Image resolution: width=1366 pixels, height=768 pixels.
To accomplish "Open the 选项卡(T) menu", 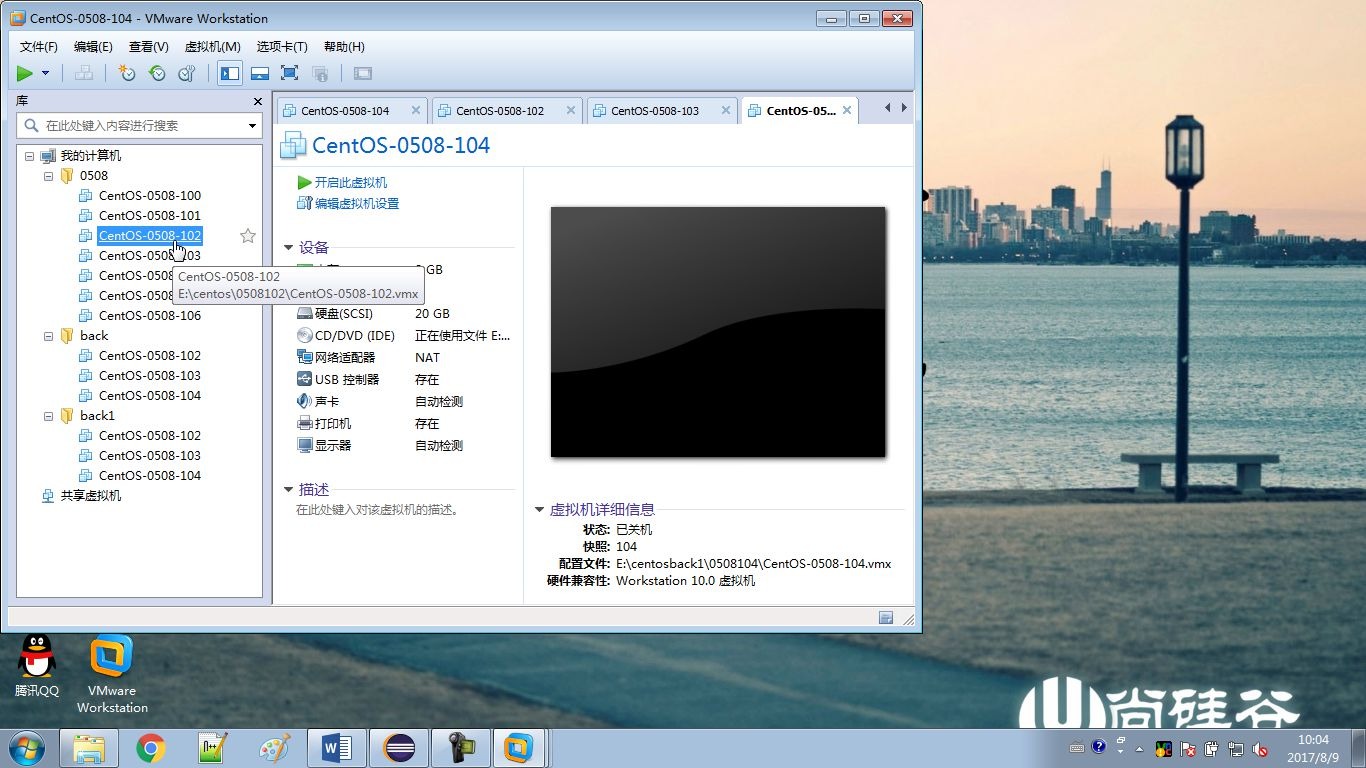I will [282, 47].
